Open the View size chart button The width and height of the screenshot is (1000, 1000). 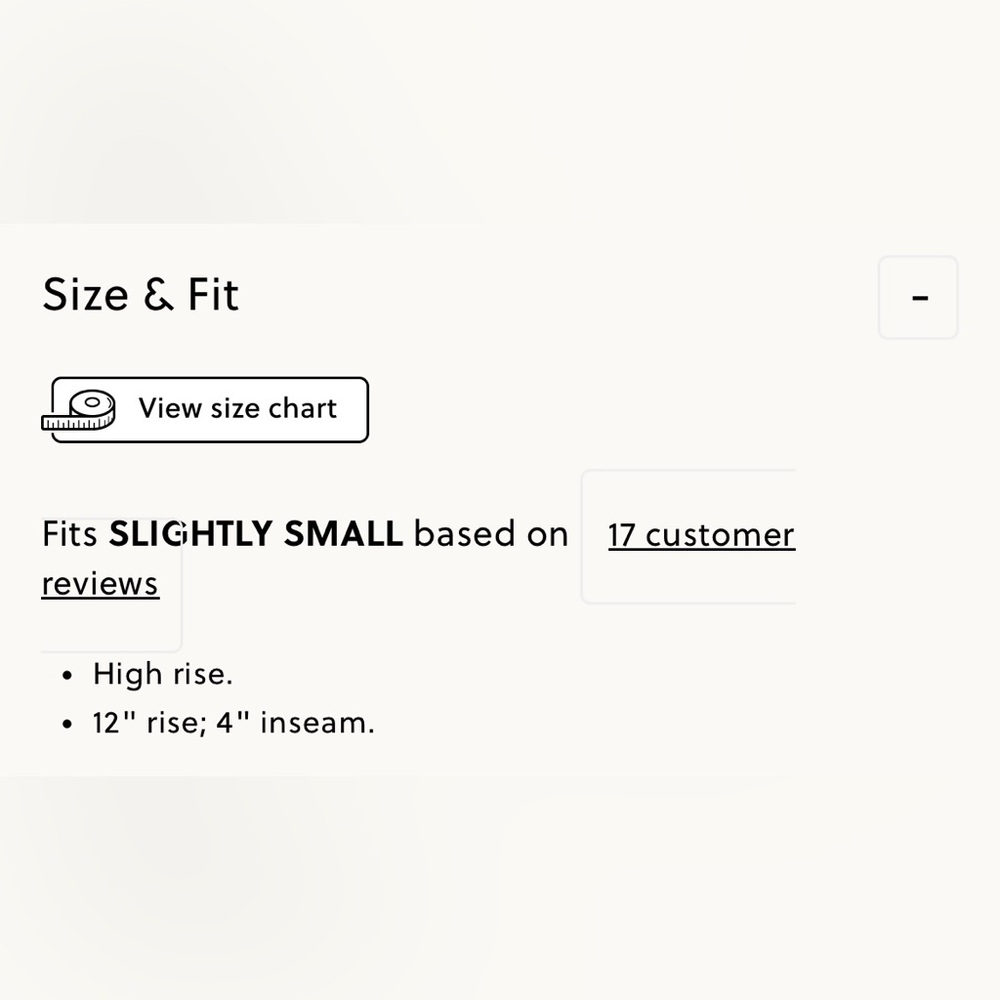point(237,409)
